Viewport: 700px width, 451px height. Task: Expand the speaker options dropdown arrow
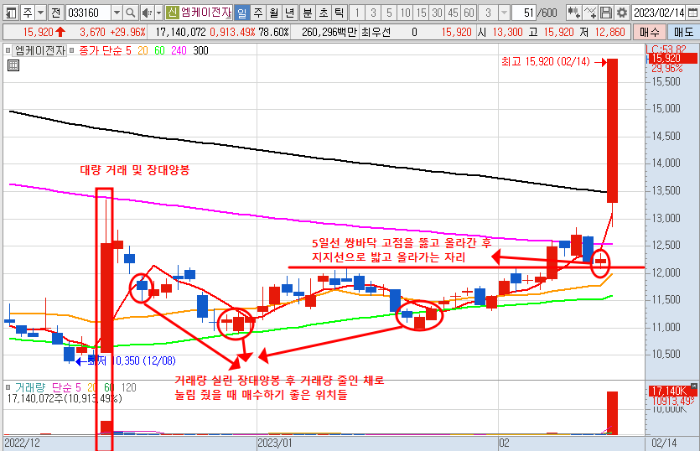158,13
